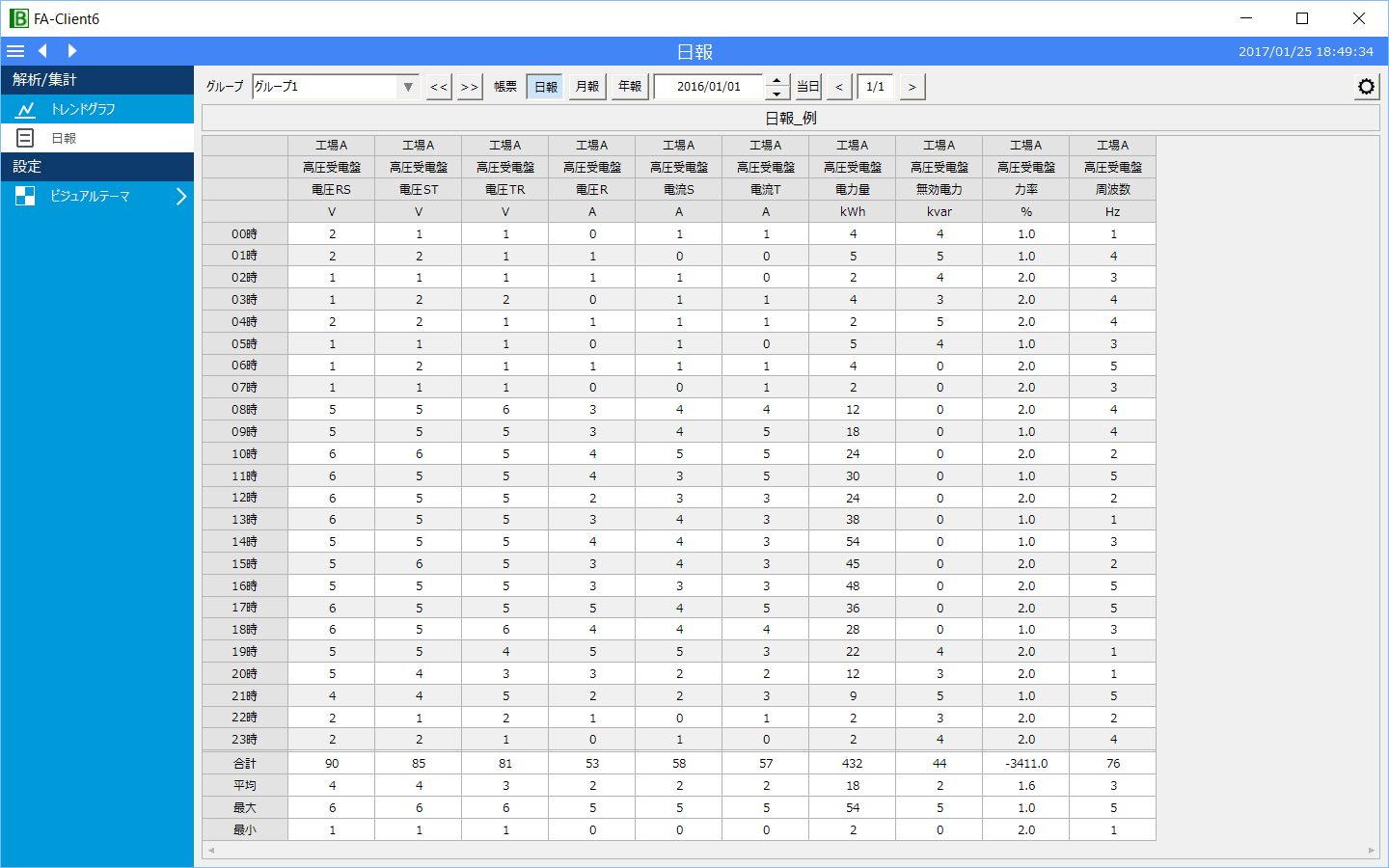
Task: Open the グループ1 dropdown
Action: point(336,87)
